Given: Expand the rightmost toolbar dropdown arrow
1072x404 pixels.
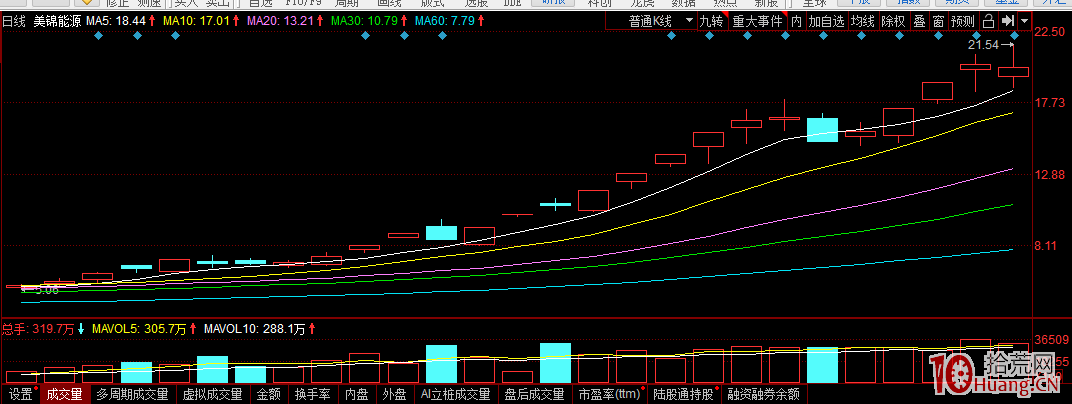Looking at the screenshot, I should pos(1025,20).
